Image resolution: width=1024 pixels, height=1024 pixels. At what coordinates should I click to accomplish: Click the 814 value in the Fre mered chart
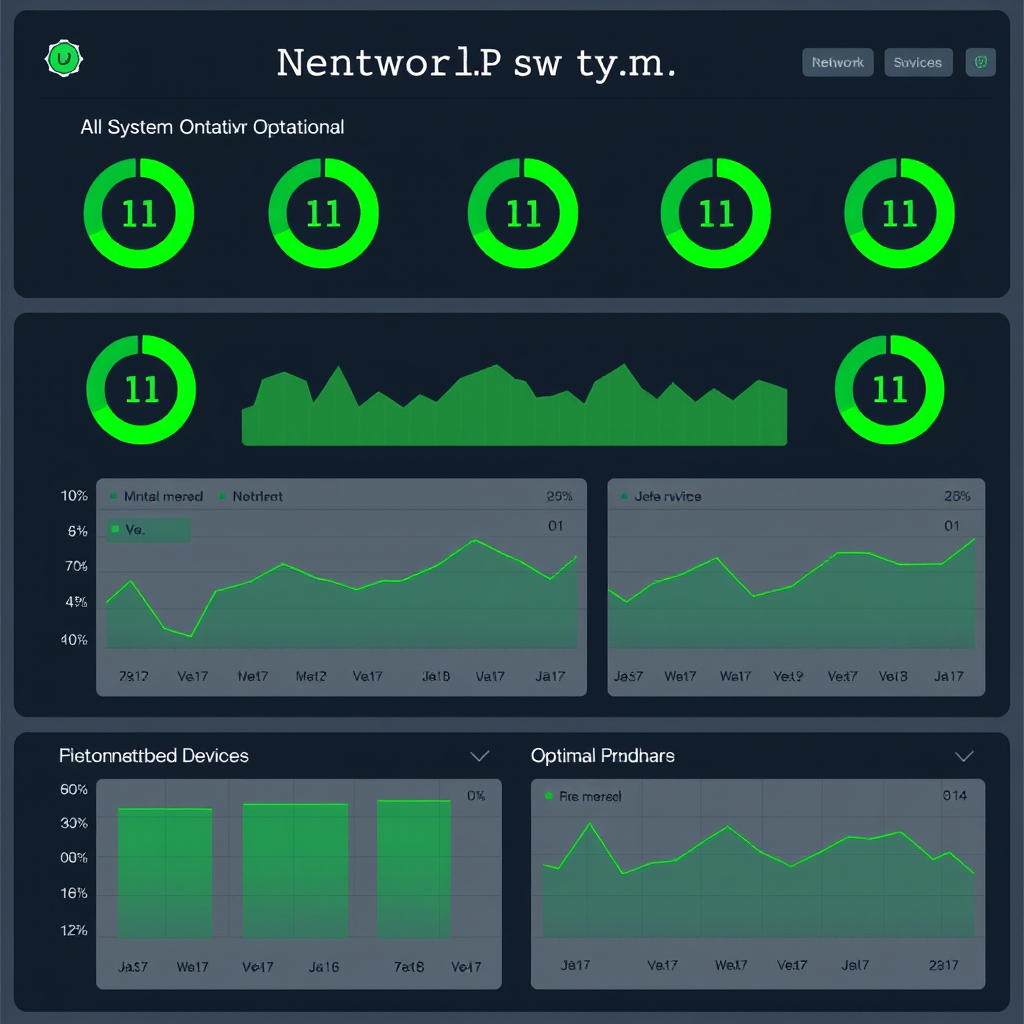click(x=955, y=795)
